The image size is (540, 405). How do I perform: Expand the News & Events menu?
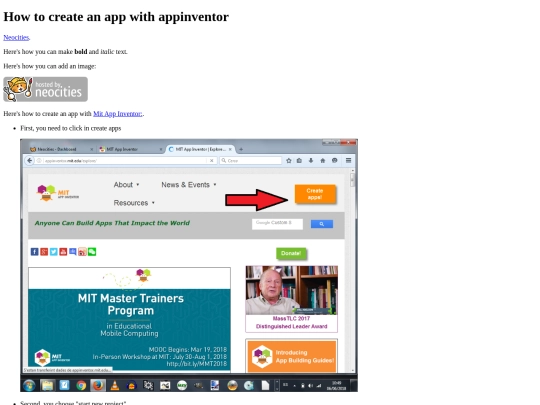(x=189, y=185)
